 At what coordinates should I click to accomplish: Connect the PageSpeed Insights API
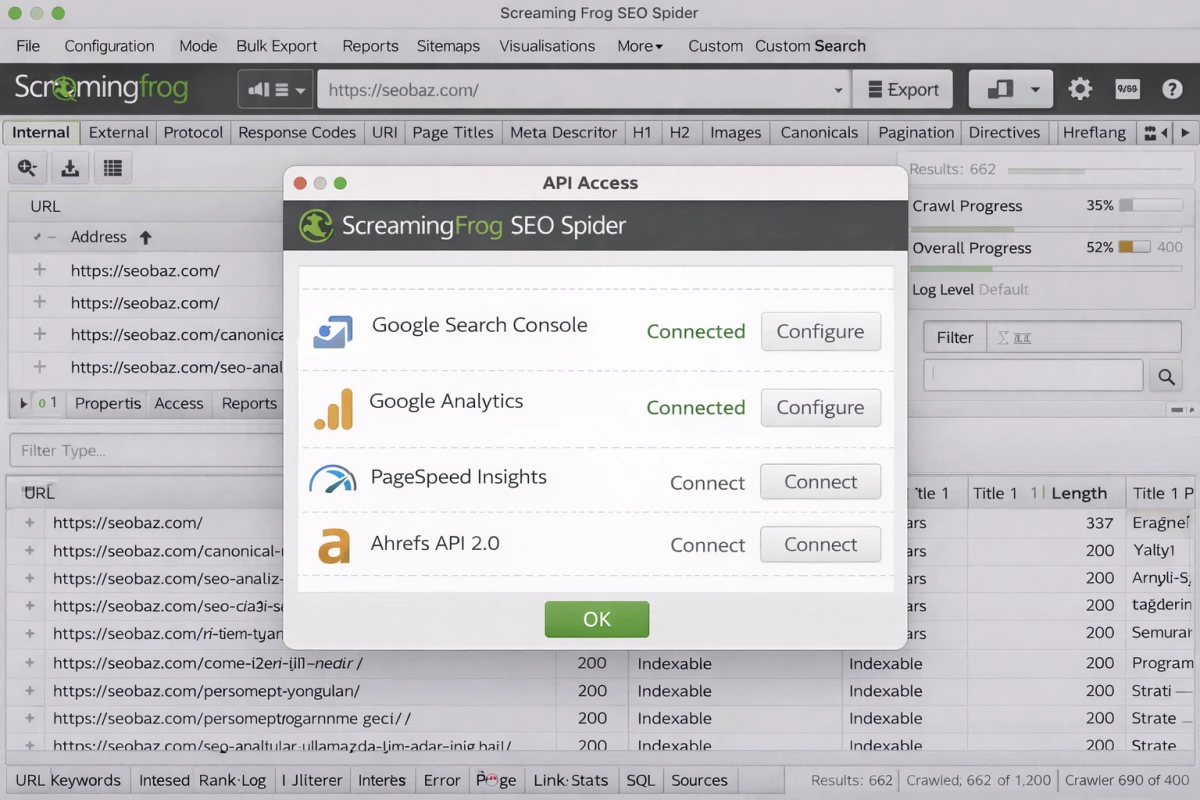pyautogui.click(x=820, y=482)
